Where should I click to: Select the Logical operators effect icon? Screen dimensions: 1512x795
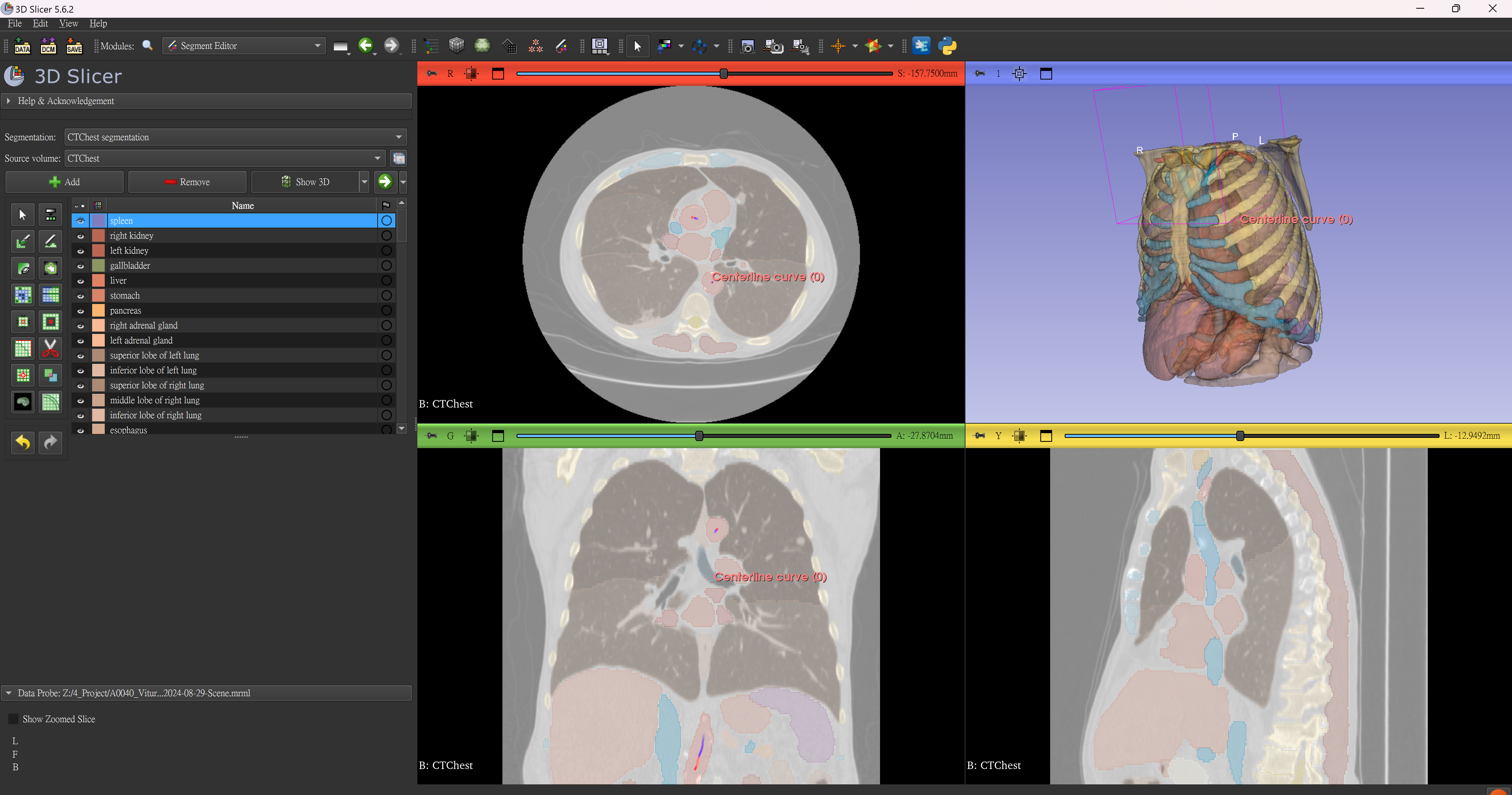pos(50,375)
